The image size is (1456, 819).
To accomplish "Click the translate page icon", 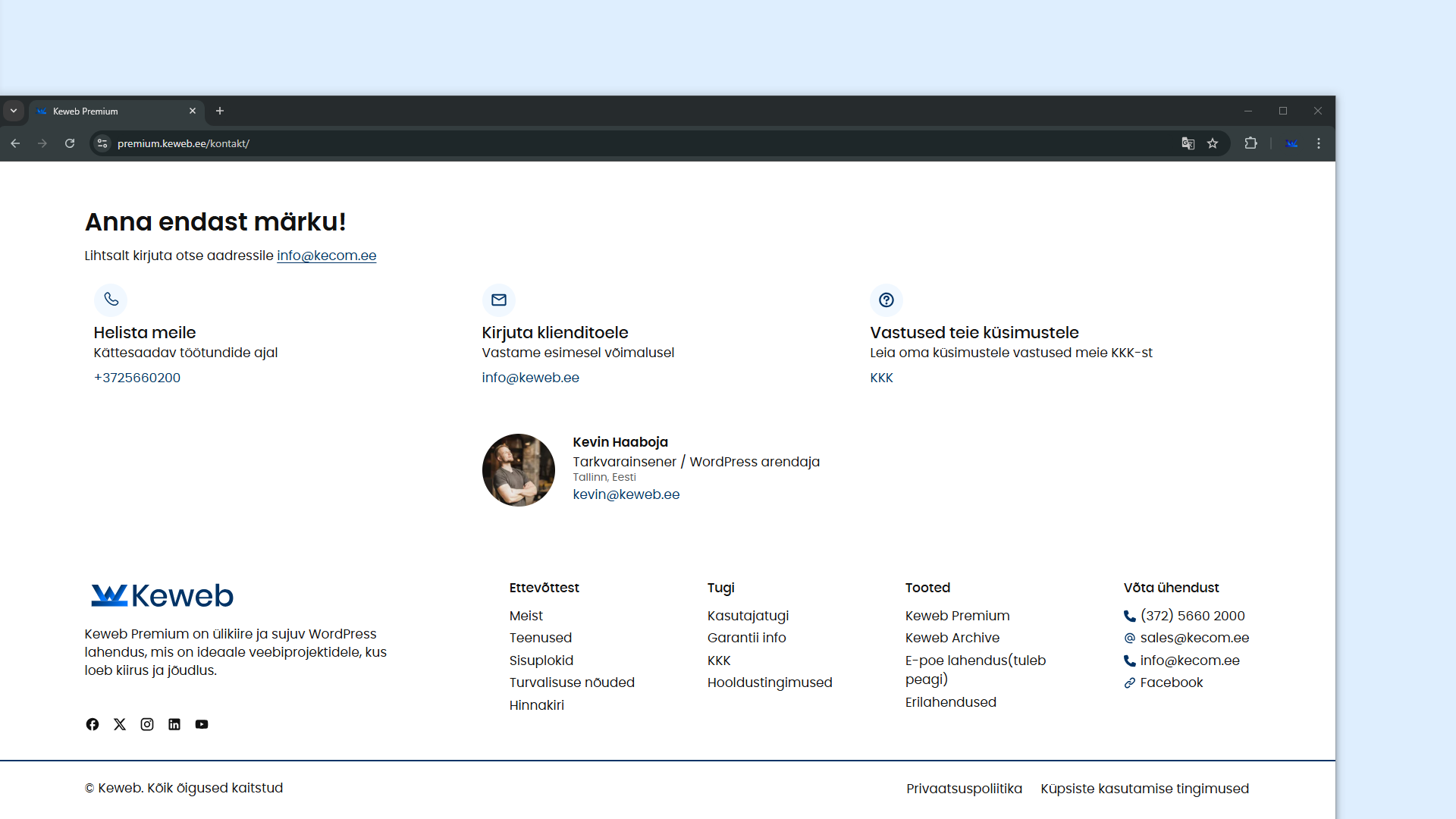I will click(x=1188, y=143).
